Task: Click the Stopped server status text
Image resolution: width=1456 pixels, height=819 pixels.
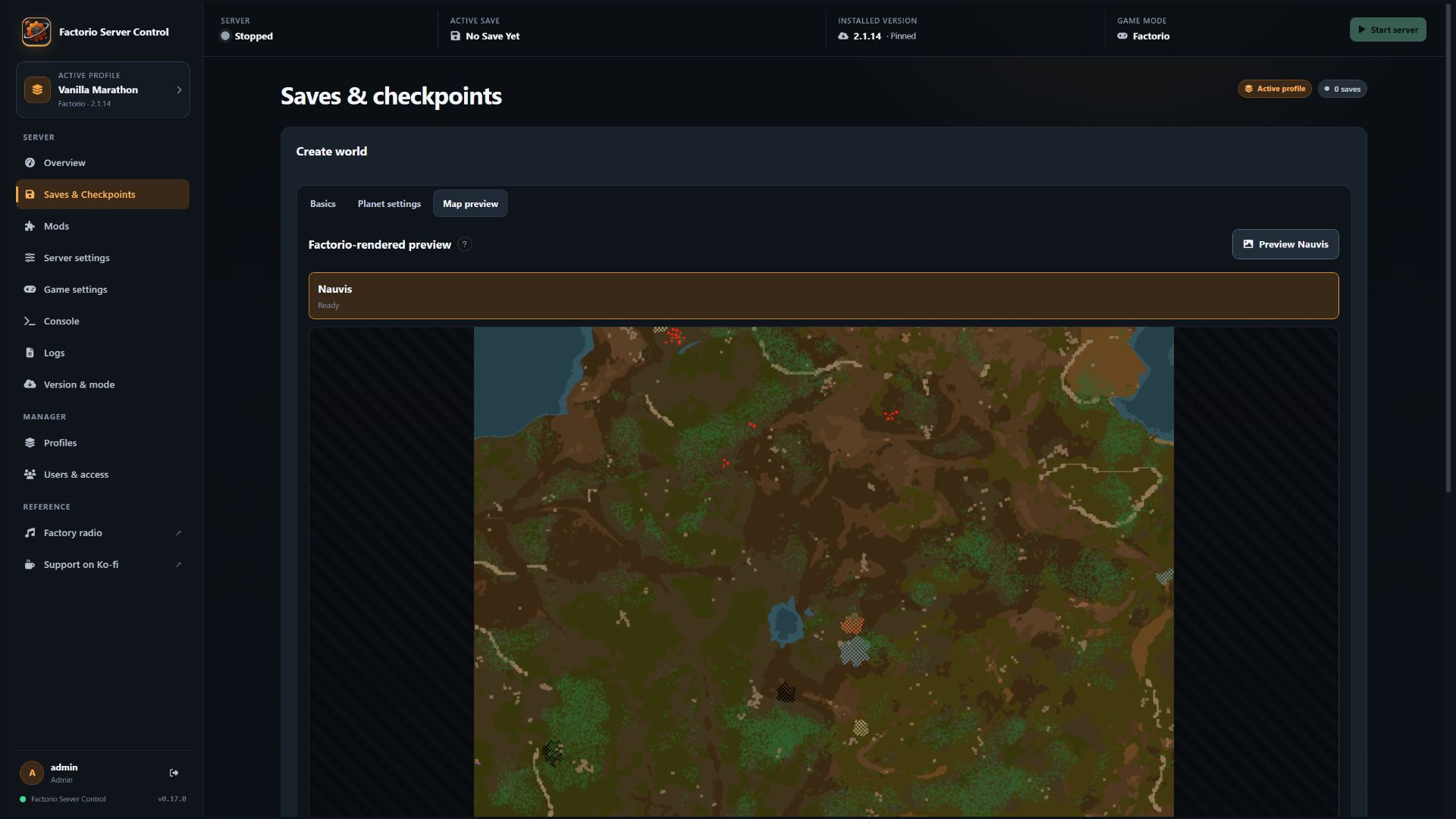Action: (253, 36)
